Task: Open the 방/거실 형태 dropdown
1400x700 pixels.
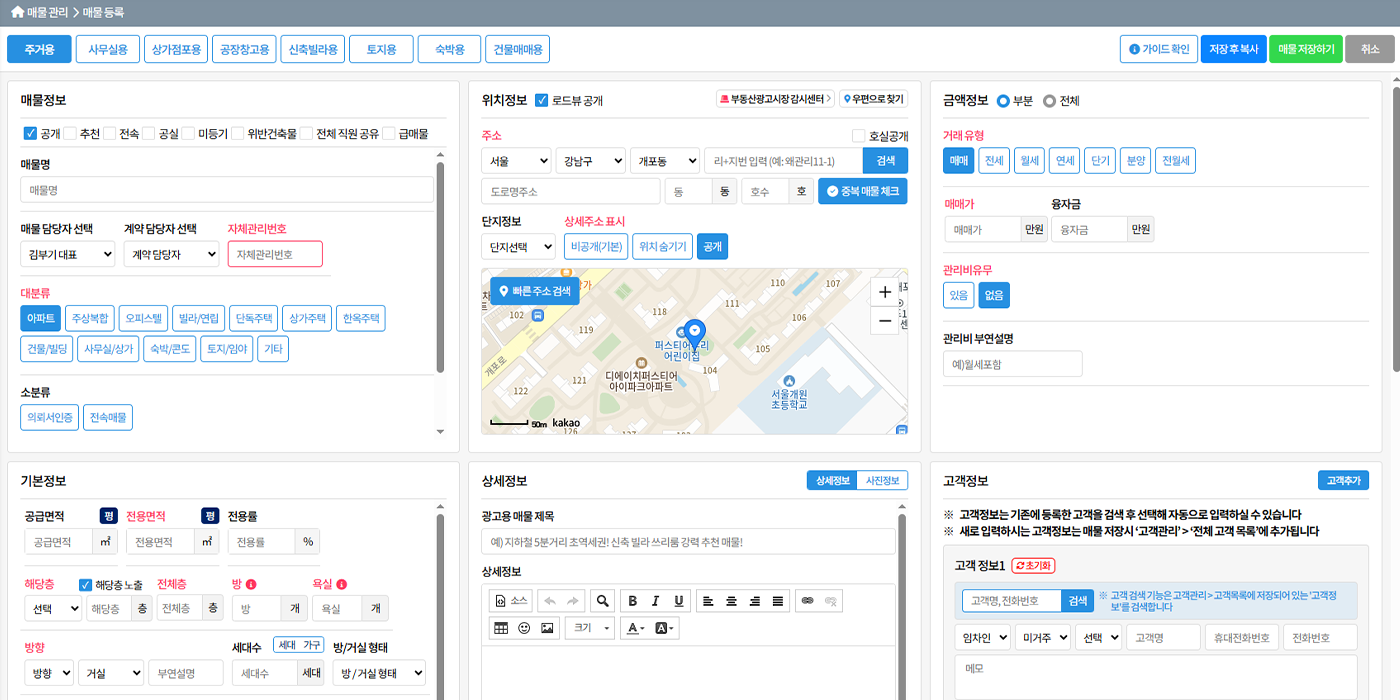Action: [379, 673]
